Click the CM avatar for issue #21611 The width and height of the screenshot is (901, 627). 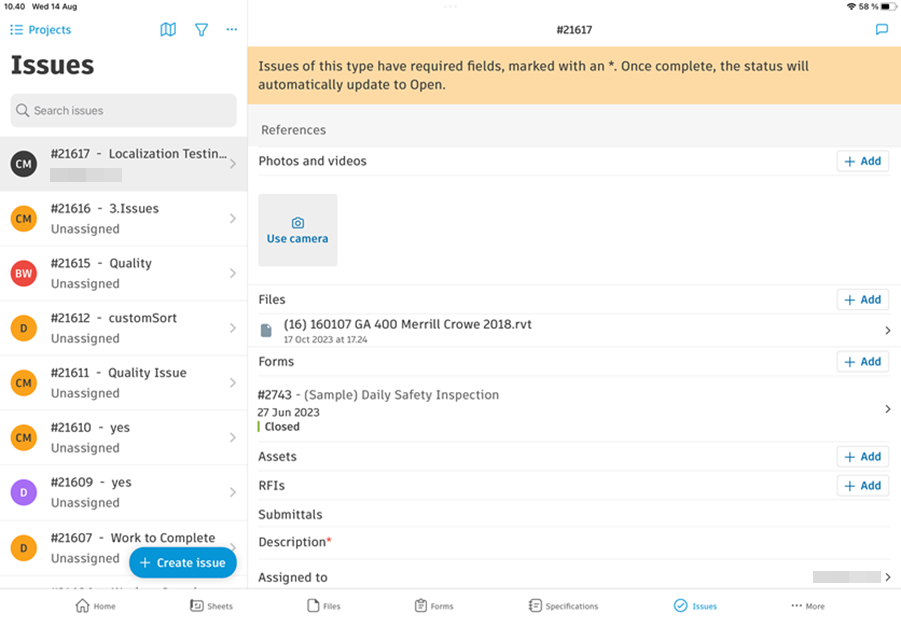(x=24, y=383)
